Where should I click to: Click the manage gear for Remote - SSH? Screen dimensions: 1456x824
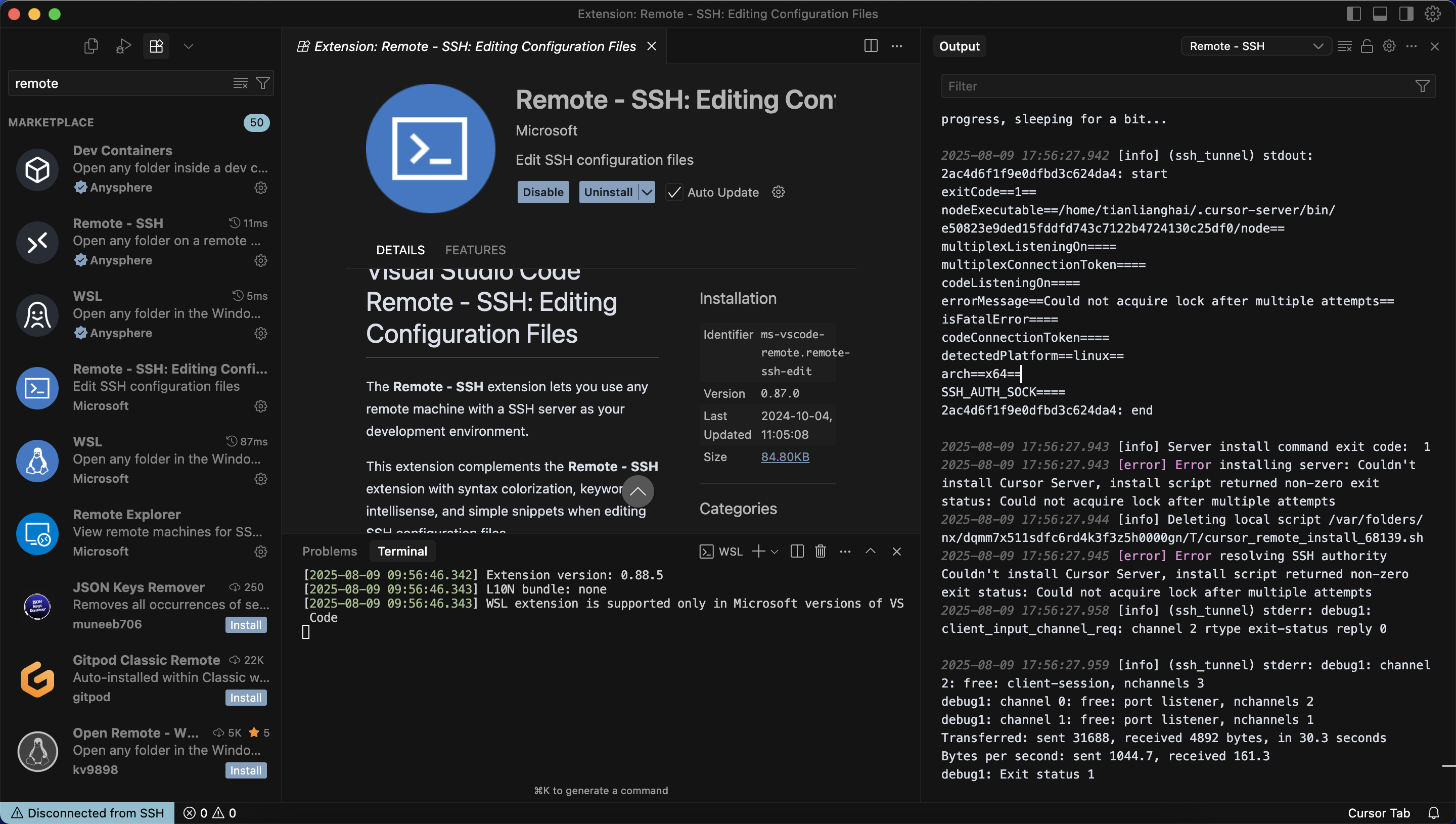coord(260,260)
